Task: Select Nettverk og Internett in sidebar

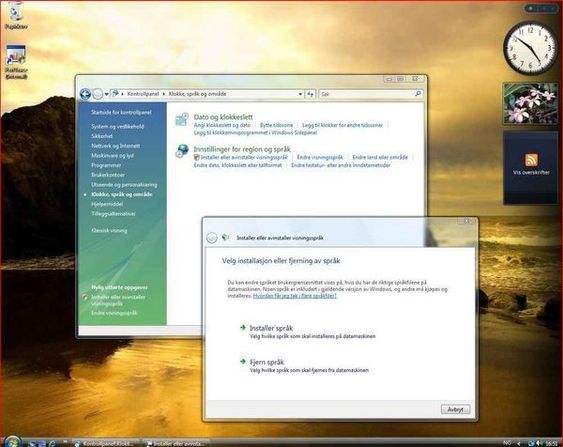Action: [x=115, y=146]
